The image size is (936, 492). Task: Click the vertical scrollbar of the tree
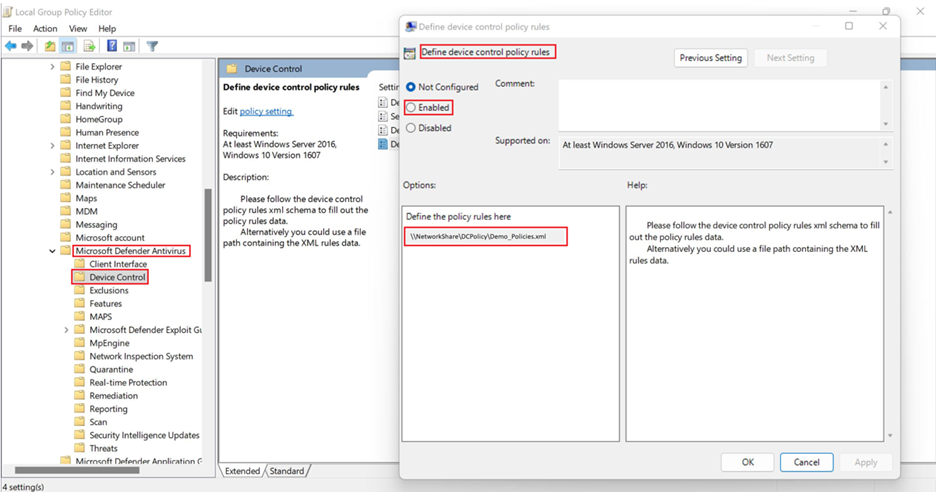tap(208, 235)
